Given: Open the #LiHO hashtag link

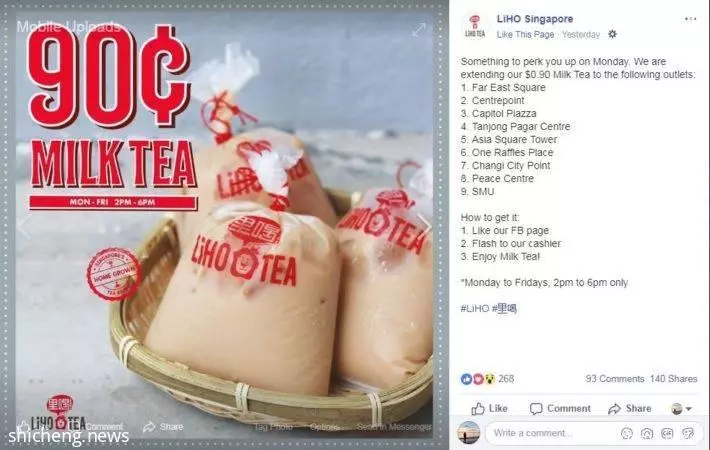Looking at the screenshot, I should coord(475,309).
